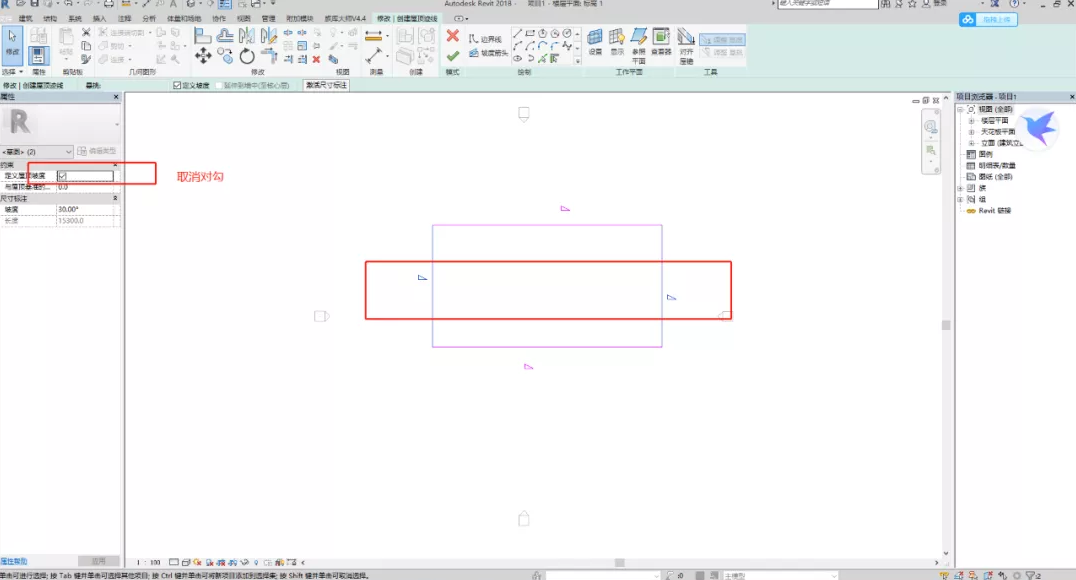Click the Help question mark icon

point(1014,4)
